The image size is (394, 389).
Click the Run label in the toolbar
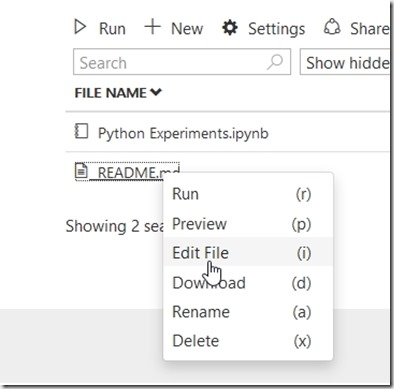(x=112, y=29)
